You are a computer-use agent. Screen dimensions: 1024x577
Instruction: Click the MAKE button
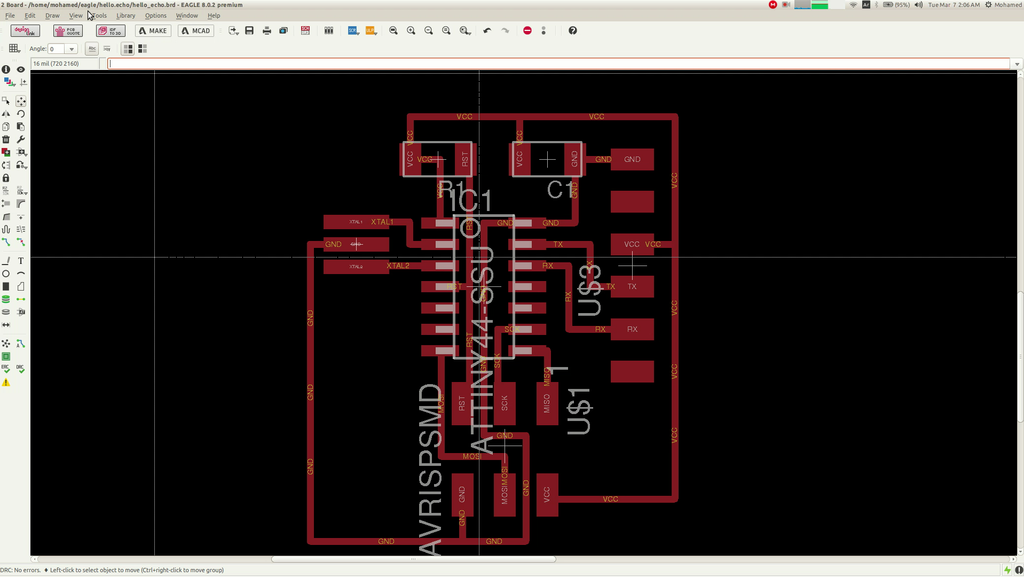(153, 31)
